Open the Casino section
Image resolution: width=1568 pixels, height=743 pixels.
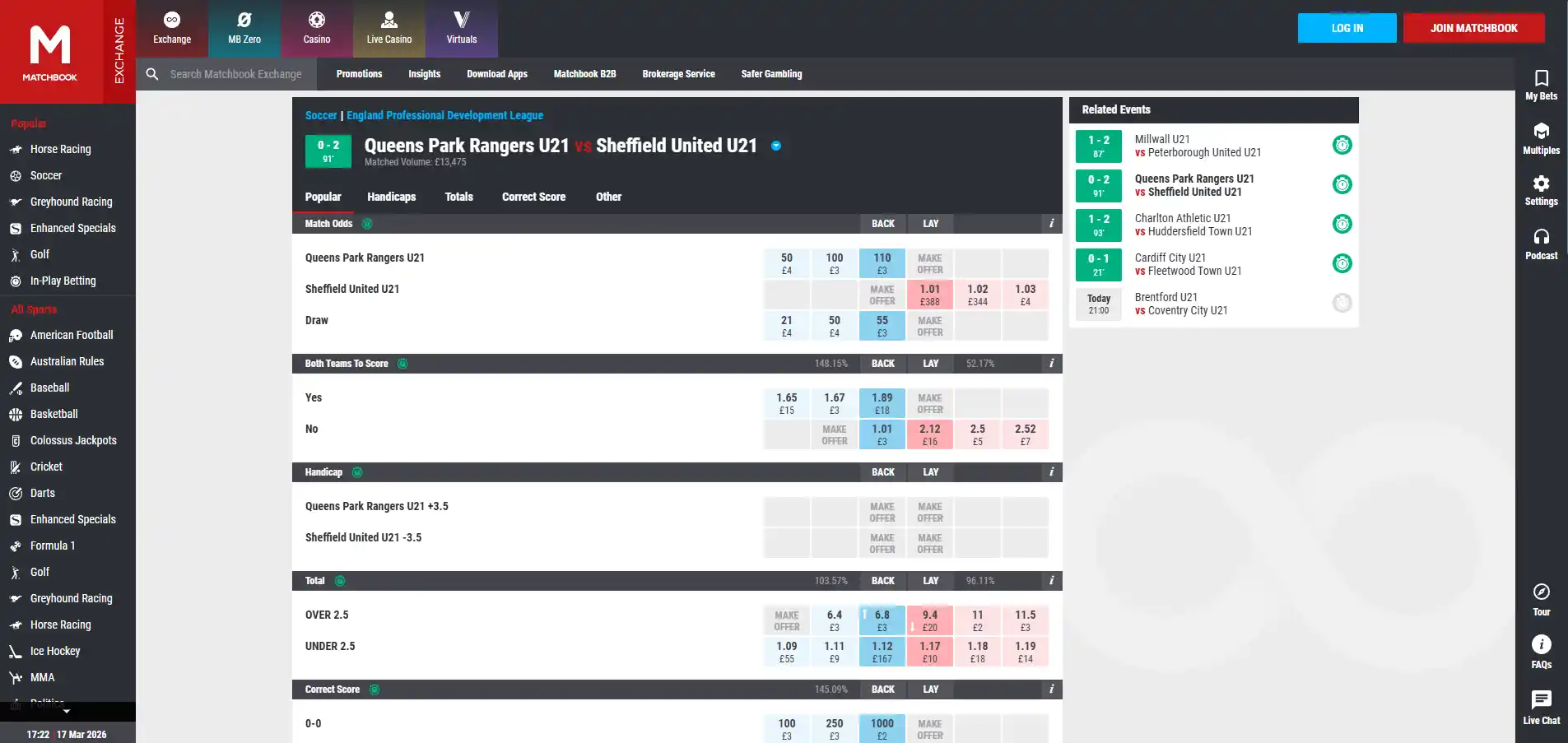[317, 28]
